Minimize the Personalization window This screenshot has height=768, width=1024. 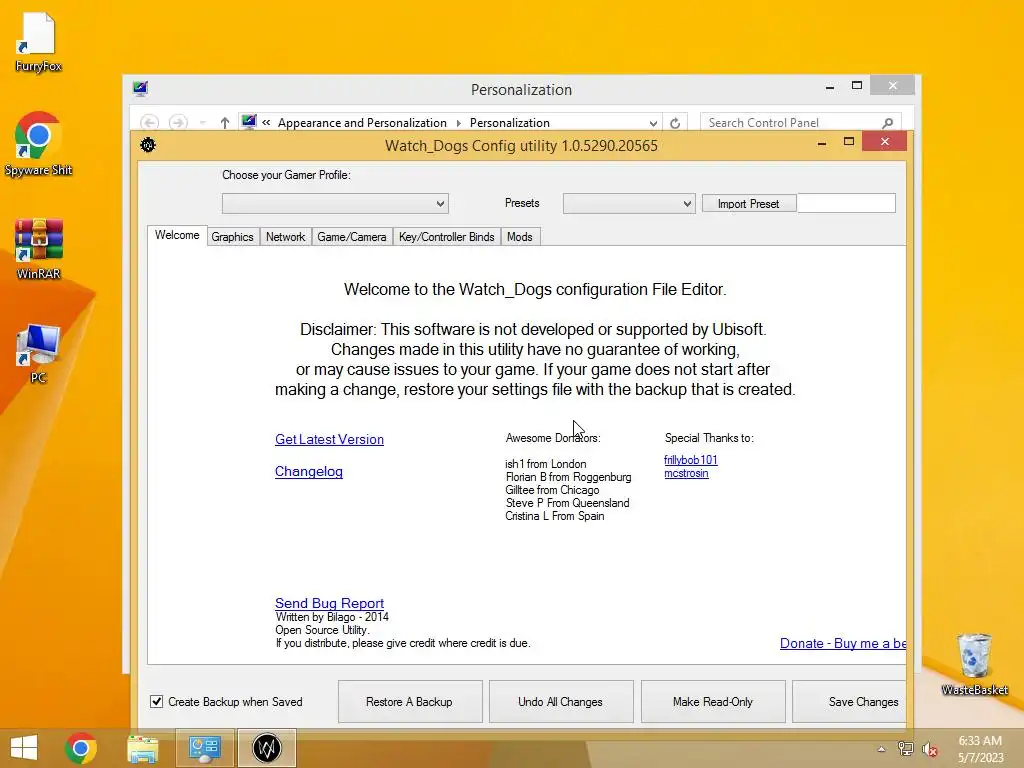(829, 86)
